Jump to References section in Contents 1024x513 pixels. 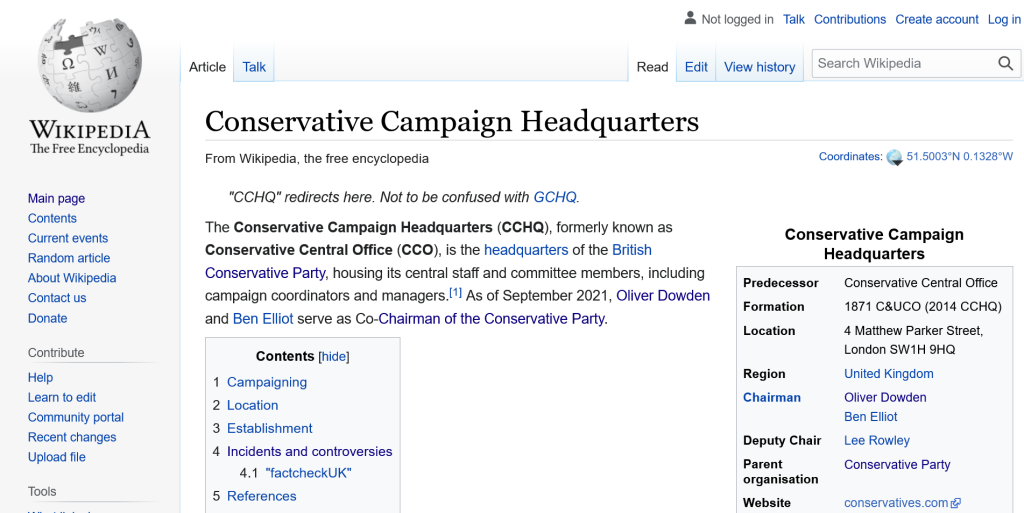point(261,496)
